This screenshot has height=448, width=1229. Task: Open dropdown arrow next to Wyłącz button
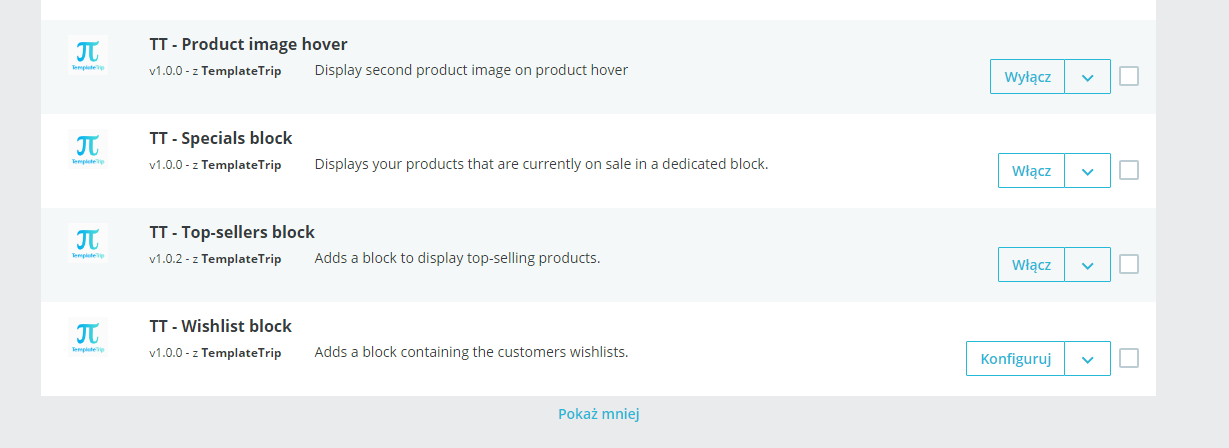pos(1088,77)
